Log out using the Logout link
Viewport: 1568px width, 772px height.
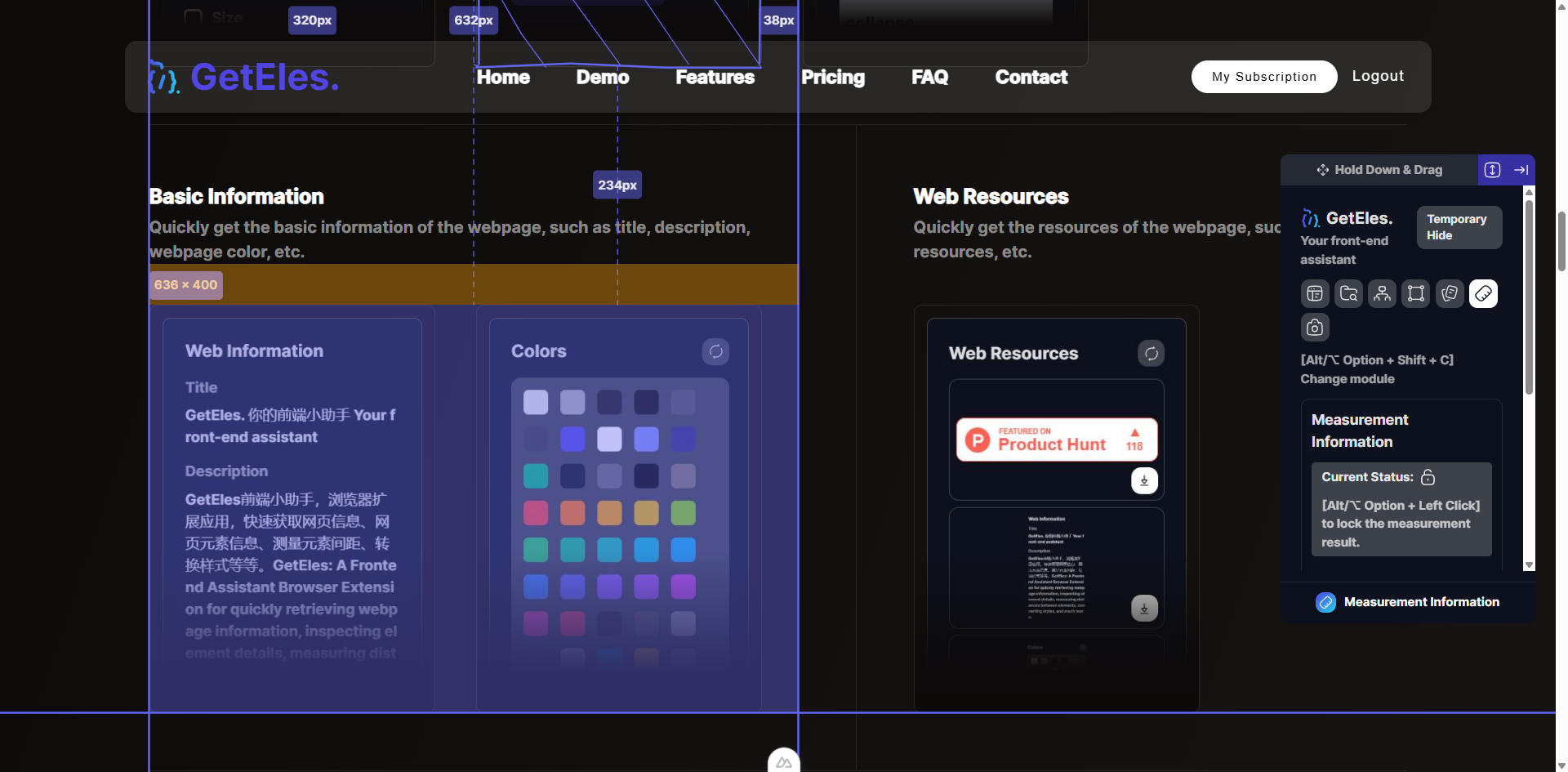click(x=1378, y=76)
